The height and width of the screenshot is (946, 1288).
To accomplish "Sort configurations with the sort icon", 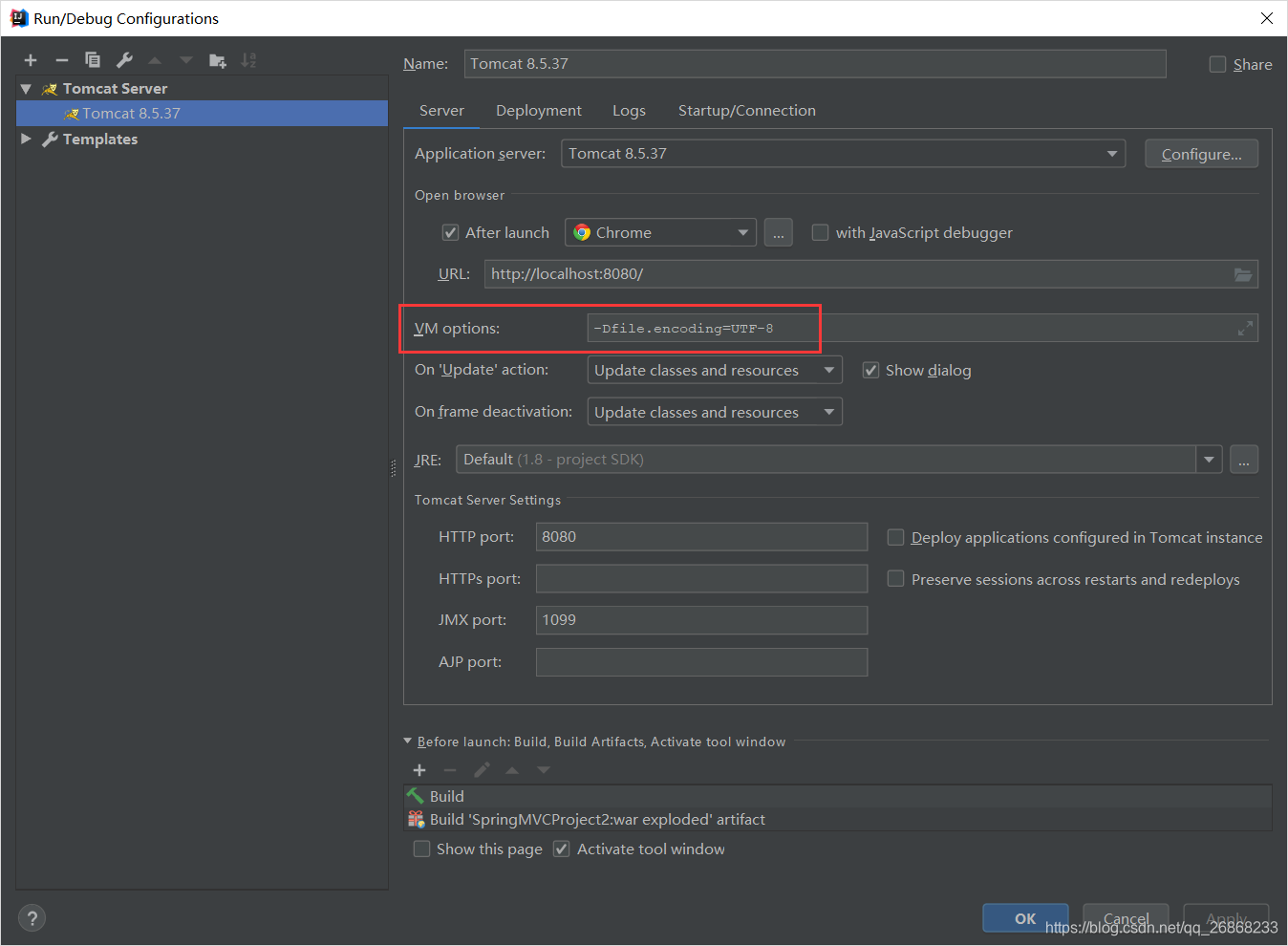I will coord(248,60).
